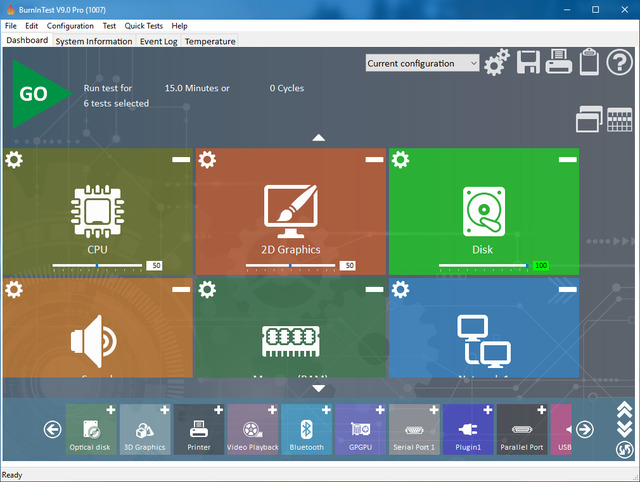Collapse test panel with top up arrow
Screen dimensions: 640x482
click(x=318, y=137)
